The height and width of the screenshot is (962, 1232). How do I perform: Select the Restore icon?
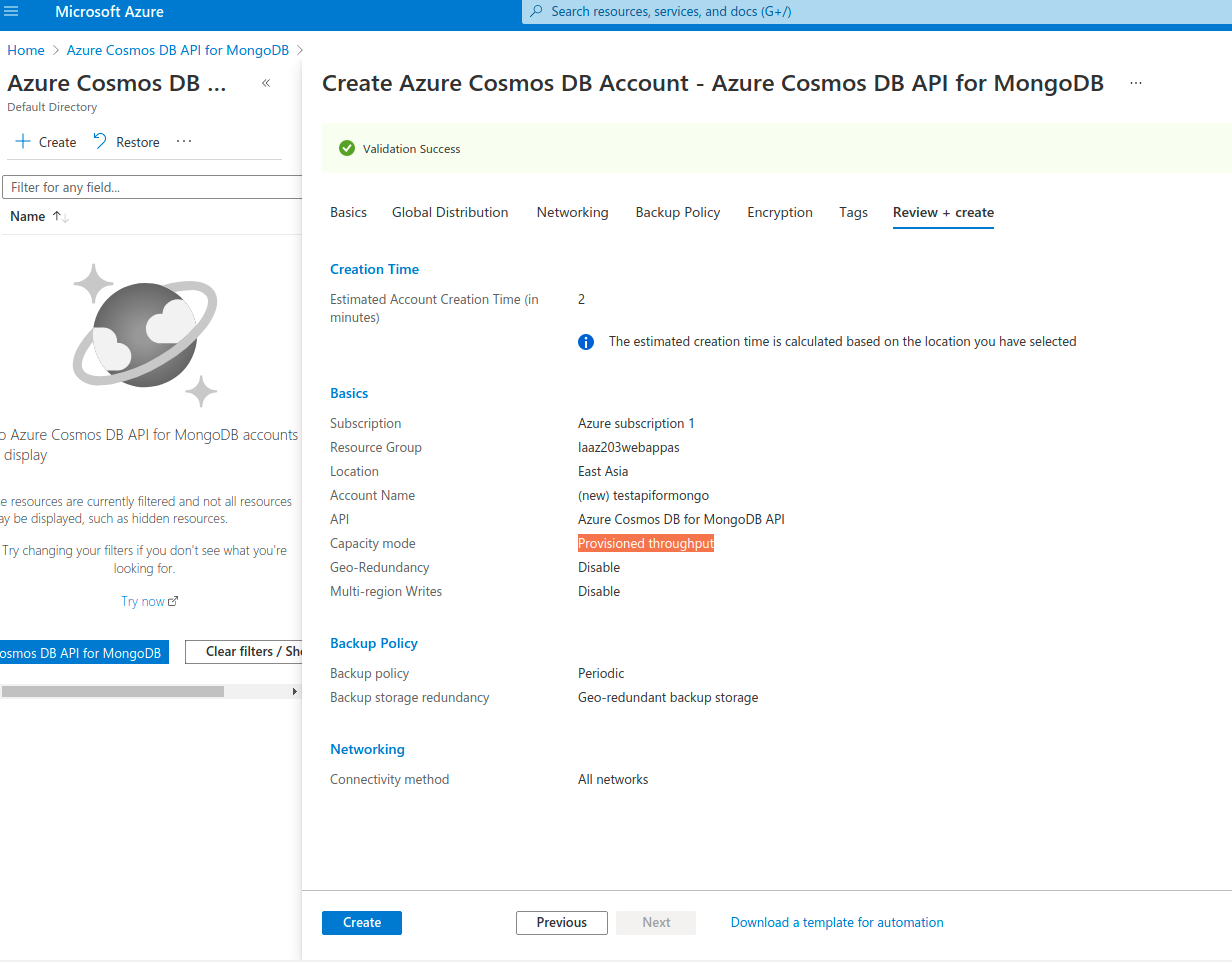[x=103, y=141]
